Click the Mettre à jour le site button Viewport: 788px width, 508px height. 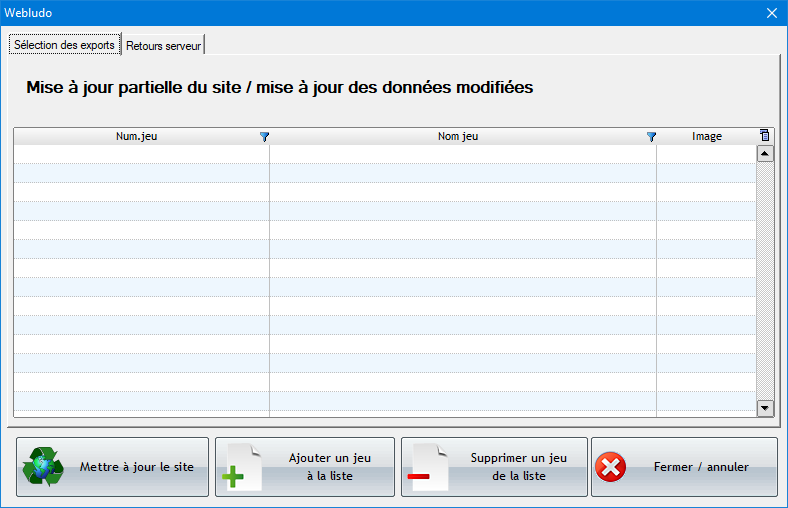(113, 467)
